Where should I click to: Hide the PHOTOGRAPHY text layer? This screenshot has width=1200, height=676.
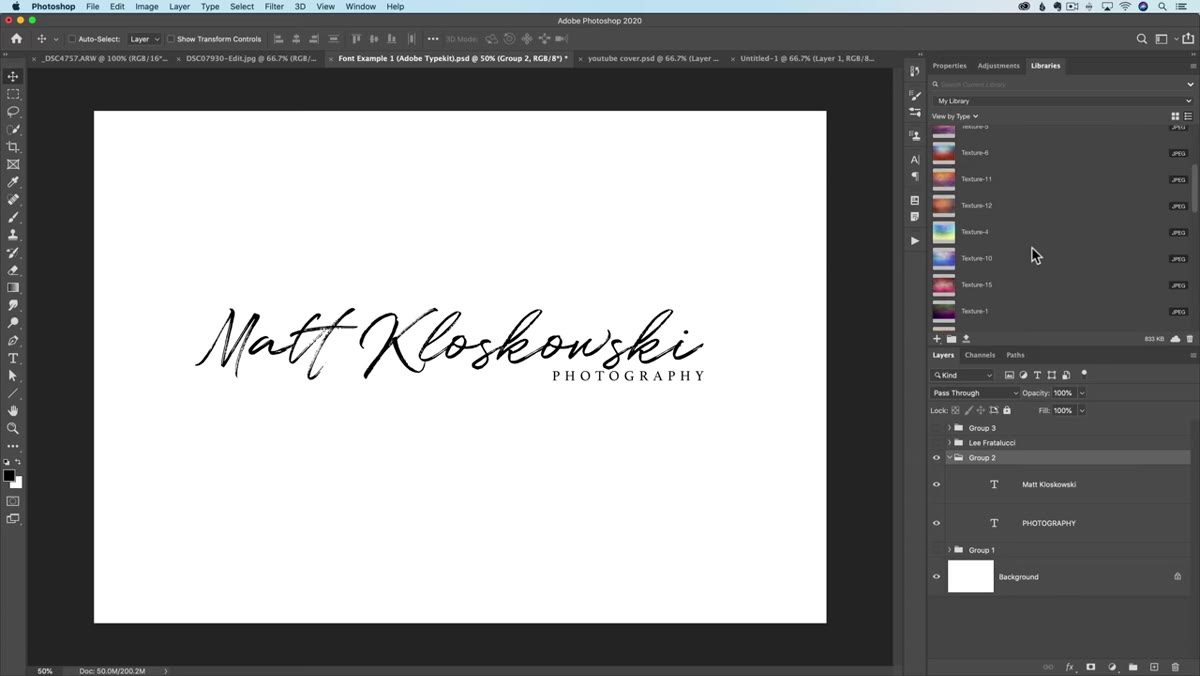point(937,523)
